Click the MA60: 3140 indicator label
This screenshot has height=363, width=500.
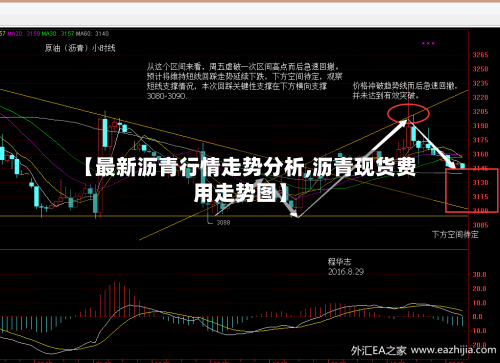(x=93, y=34)
